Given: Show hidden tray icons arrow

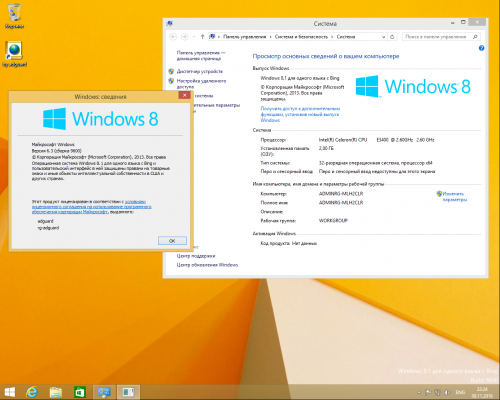Looking at the screenshot, I should pos(419,393).
